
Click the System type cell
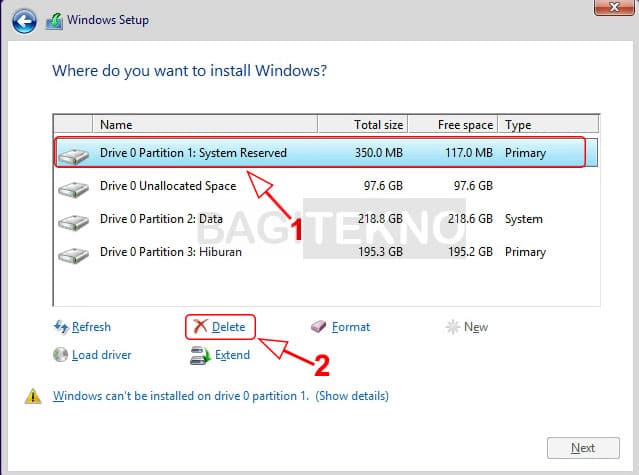click(x=524, y=219)
